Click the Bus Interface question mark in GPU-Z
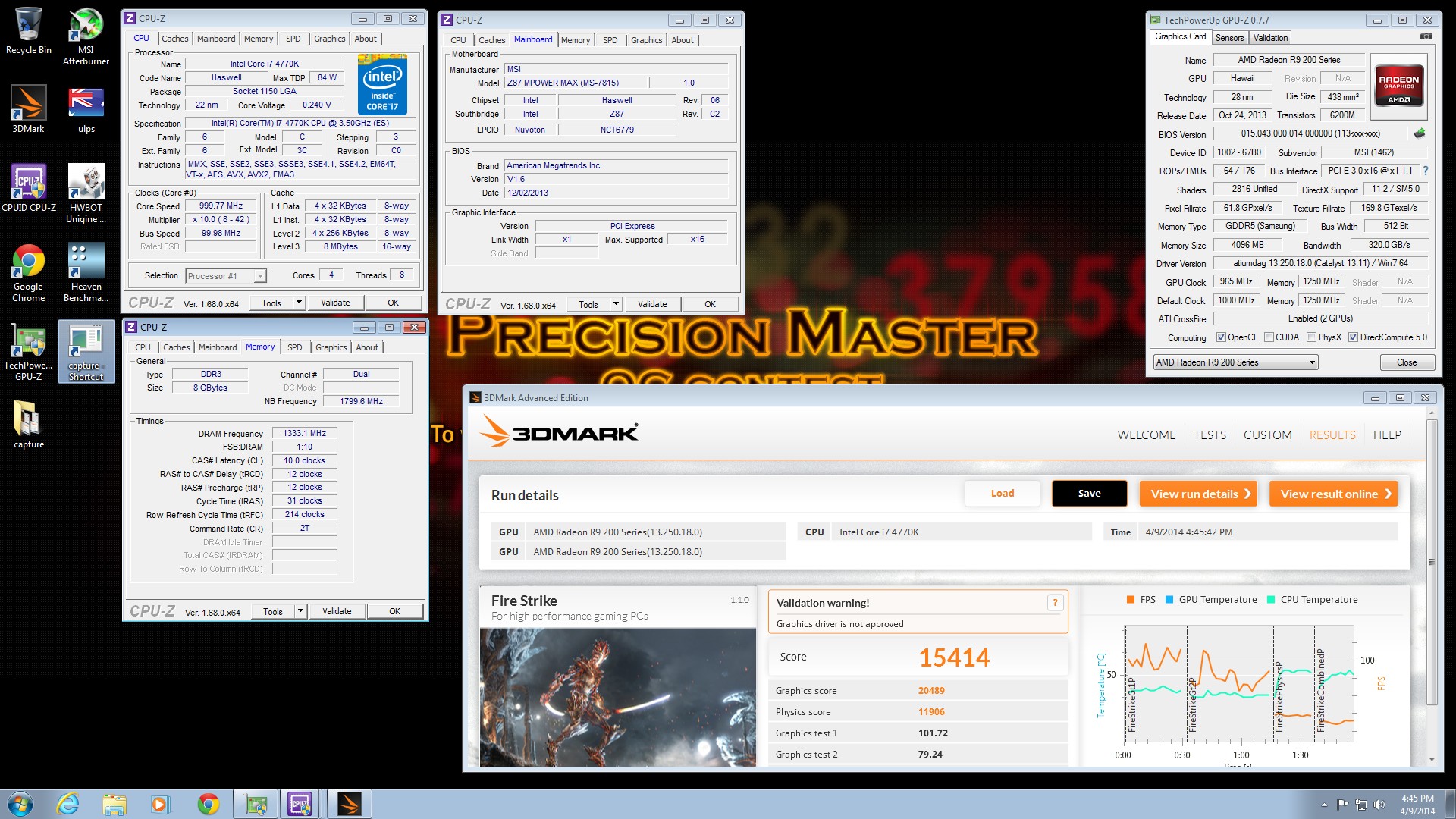 click(1425, 171)
